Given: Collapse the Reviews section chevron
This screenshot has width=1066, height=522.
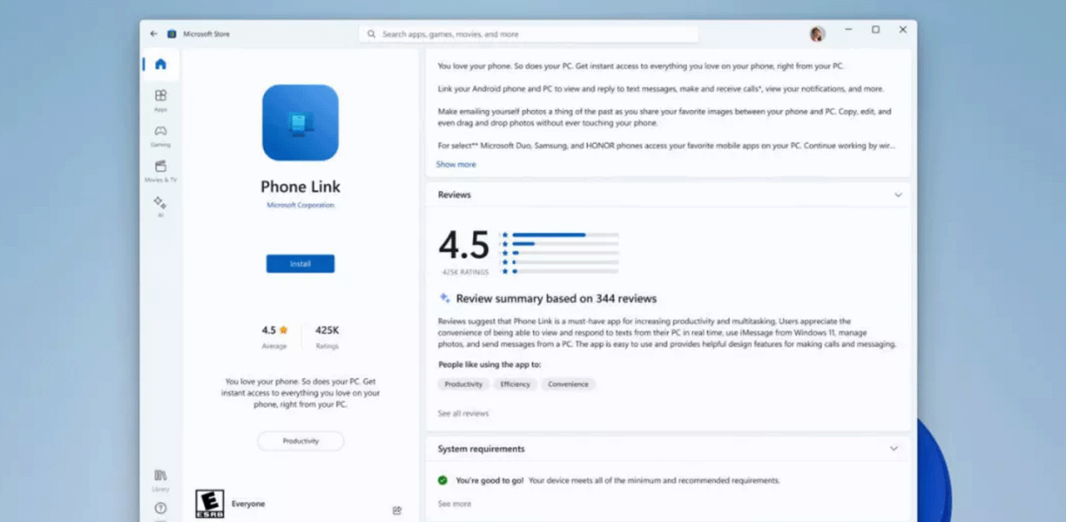Looking at the screenshot, I should click(x=898, y=195).
